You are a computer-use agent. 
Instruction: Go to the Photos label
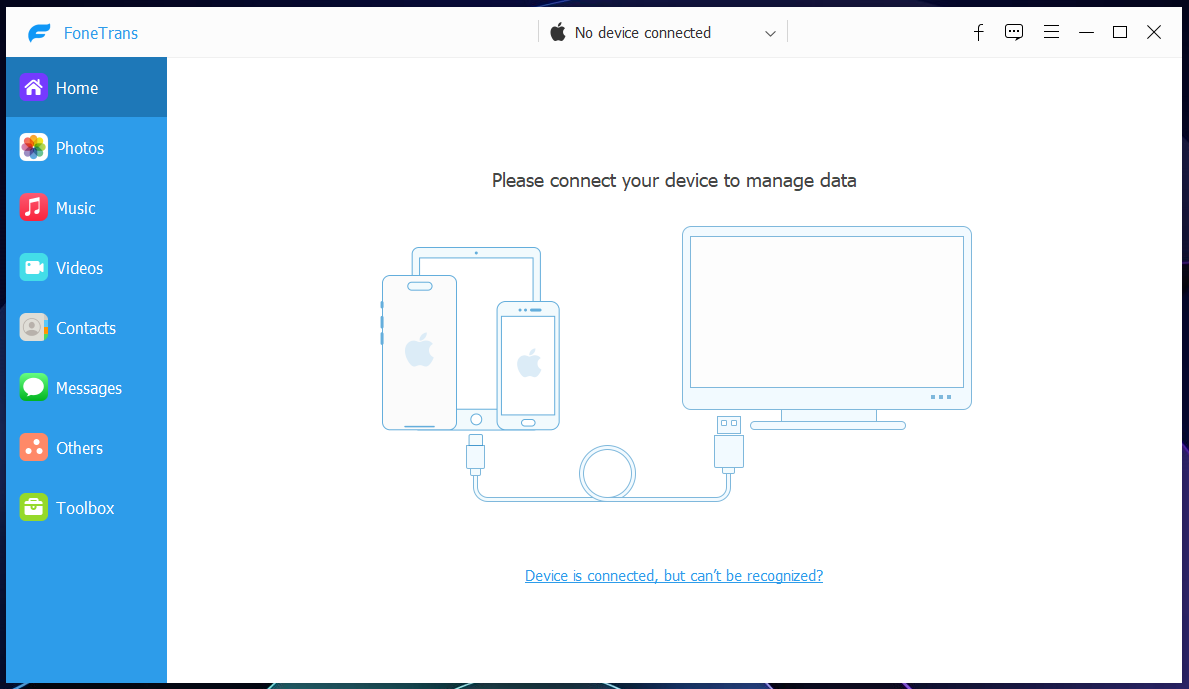(x=80, y=148)
